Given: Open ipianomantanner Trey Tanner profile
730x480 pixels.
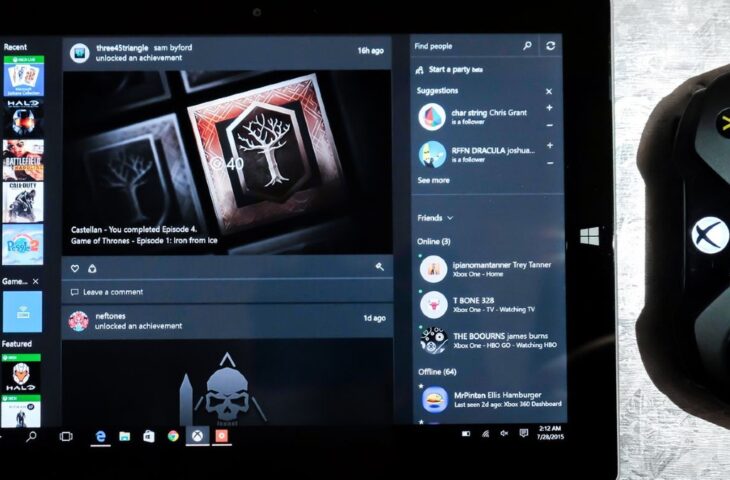Looking at the screenshot, I should (487, 269).
